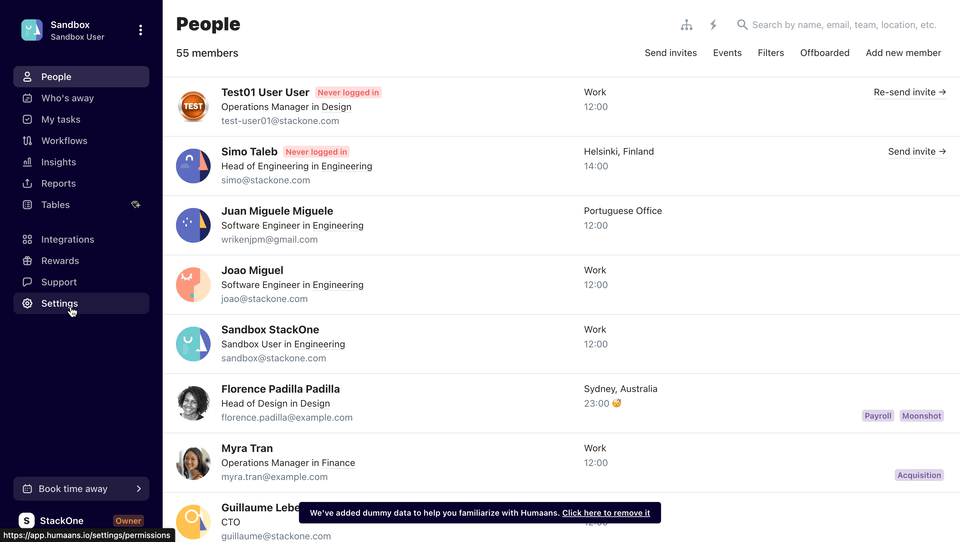Click the Reports upload icon
The image size is (960, 542).
[27, 184]
